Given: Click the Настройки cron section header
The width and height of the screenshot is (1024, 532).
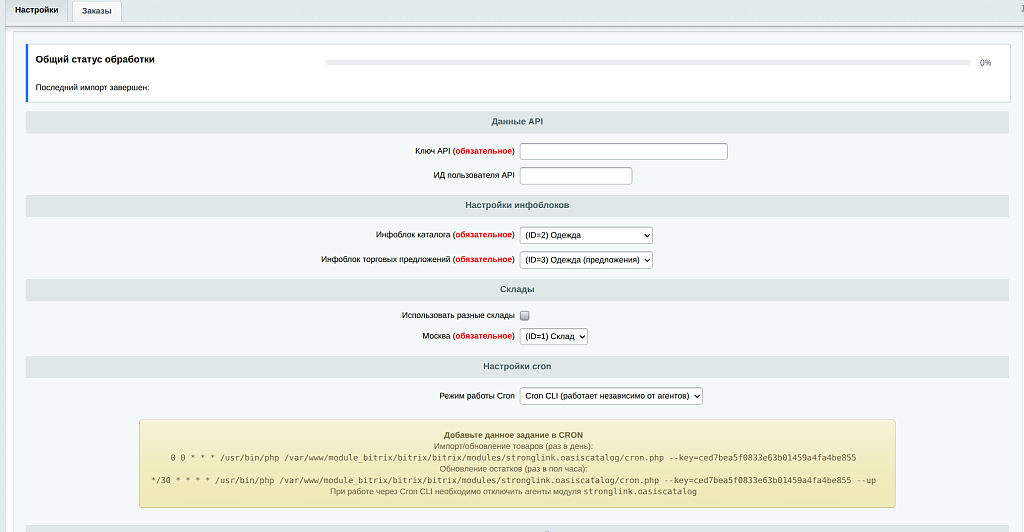Looking at the screenshot, I should point(517,367).
